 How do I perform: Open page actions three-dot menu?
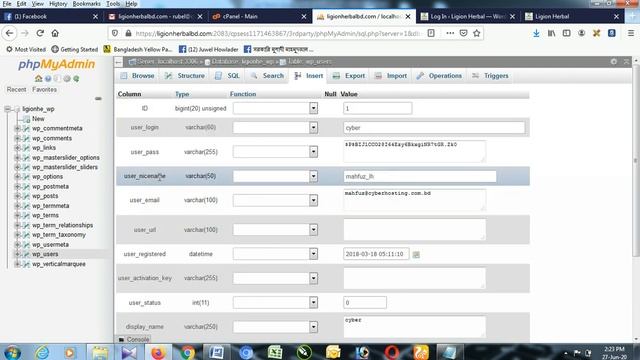[450, 33]
